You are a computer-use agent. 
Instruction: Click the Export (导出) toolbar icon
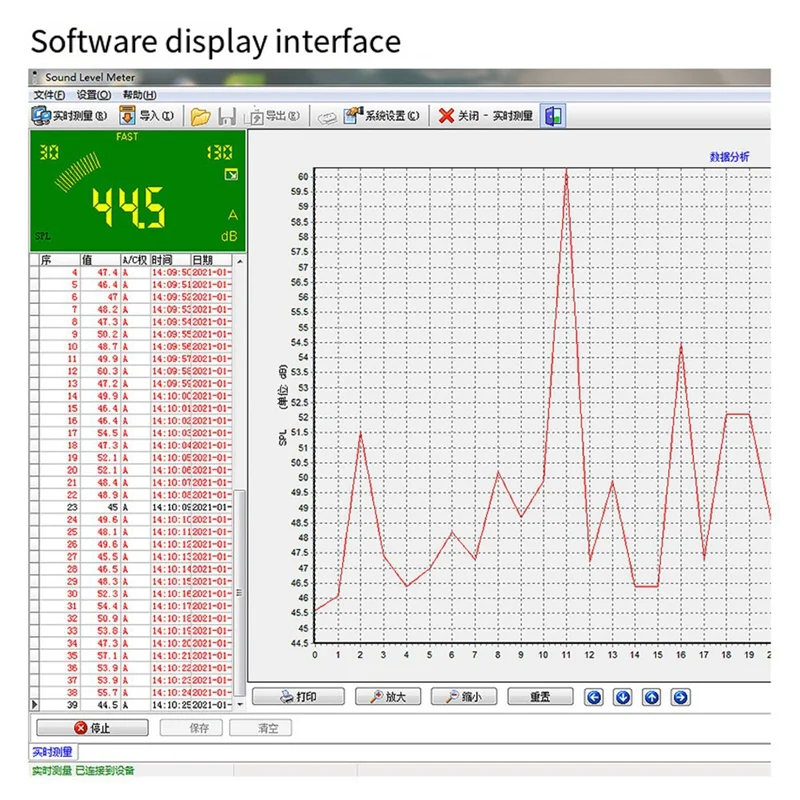click(x=272, y=116)
